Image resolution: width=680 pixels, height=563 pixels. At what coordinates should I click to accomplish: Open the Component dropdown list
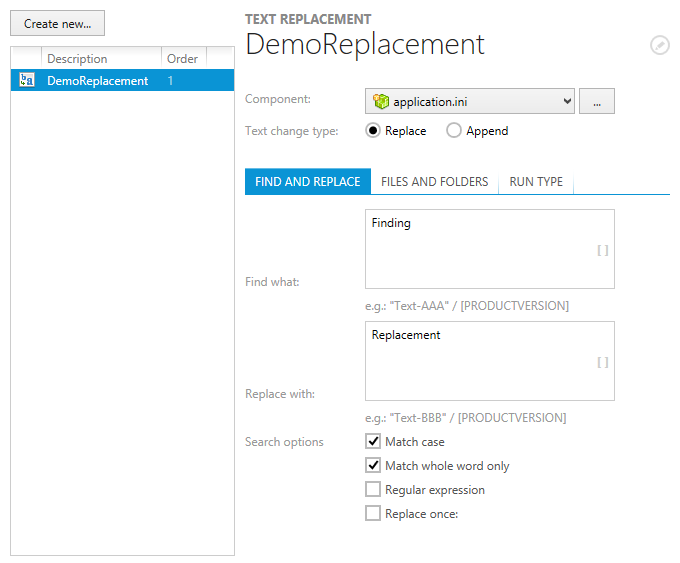568,101
